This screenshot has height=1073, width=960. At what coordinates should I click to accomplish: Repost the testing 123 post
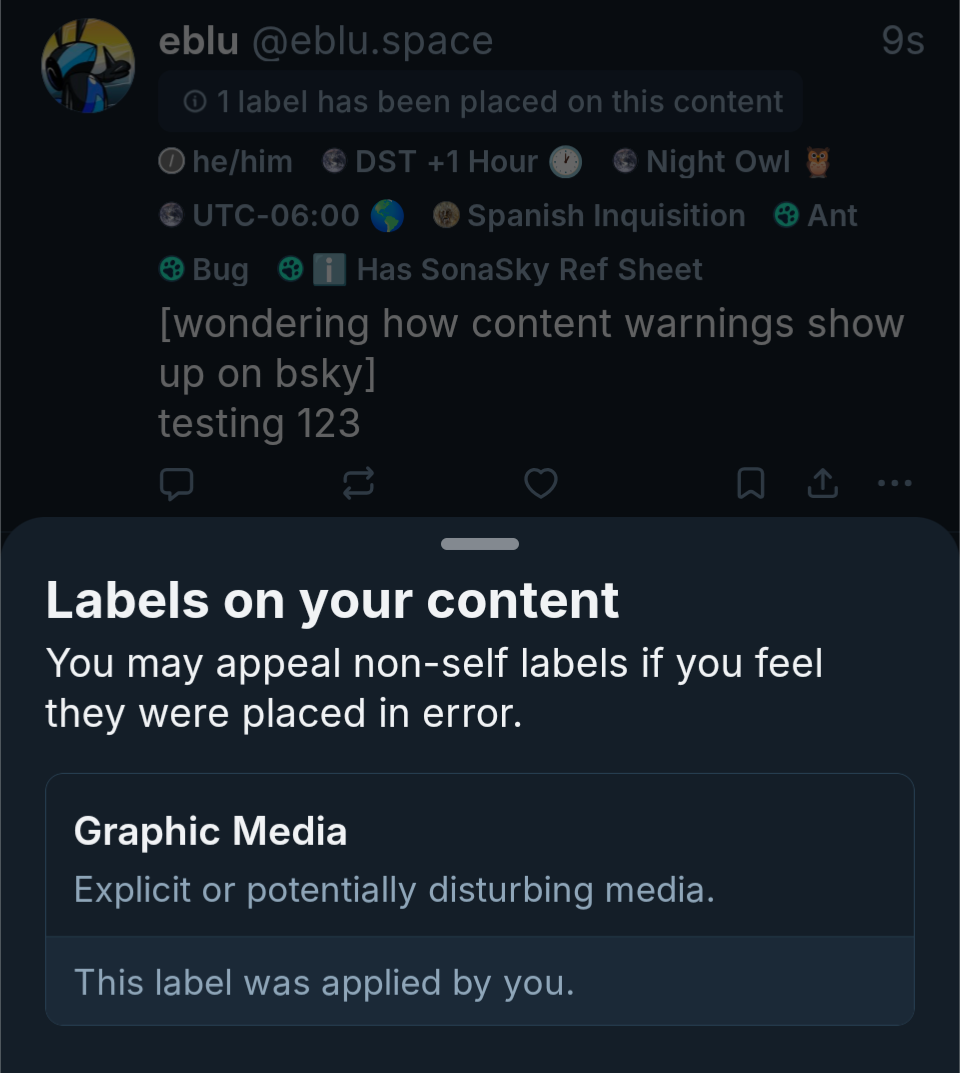click(358, 484)
